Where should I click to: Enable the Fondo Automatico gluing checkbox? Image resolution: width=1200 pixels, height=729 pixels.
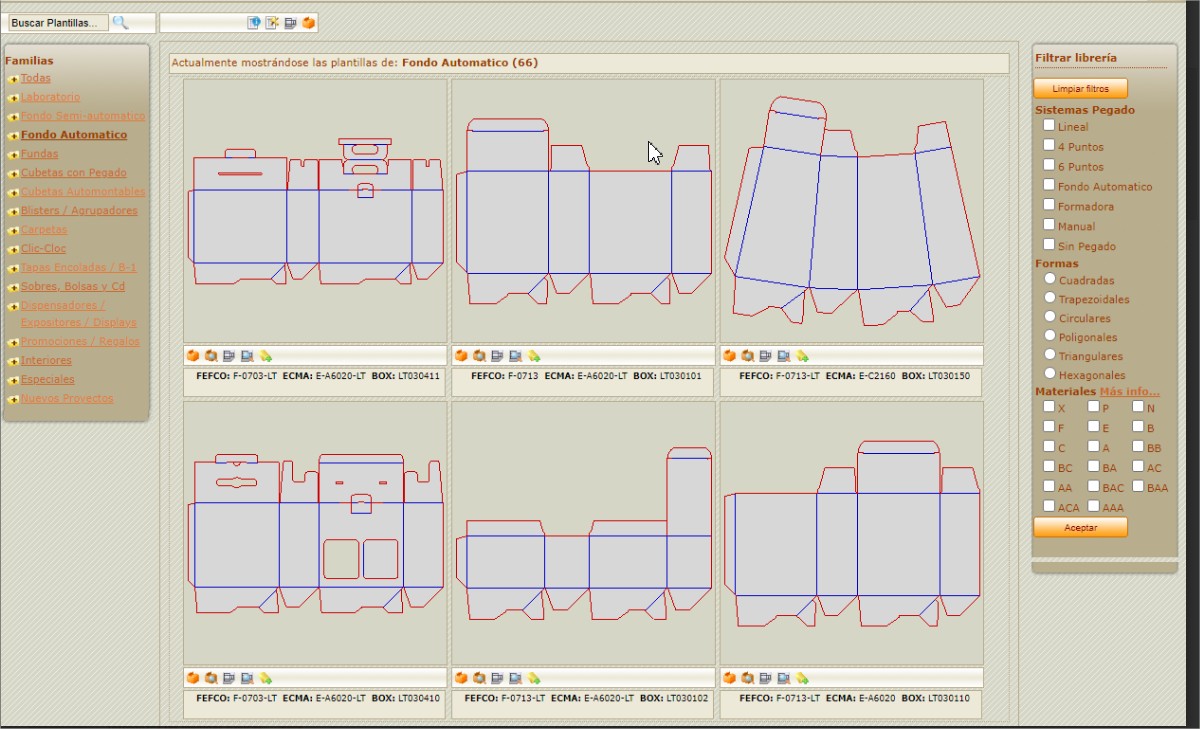pyautogui.click(x=1049, y=185)
